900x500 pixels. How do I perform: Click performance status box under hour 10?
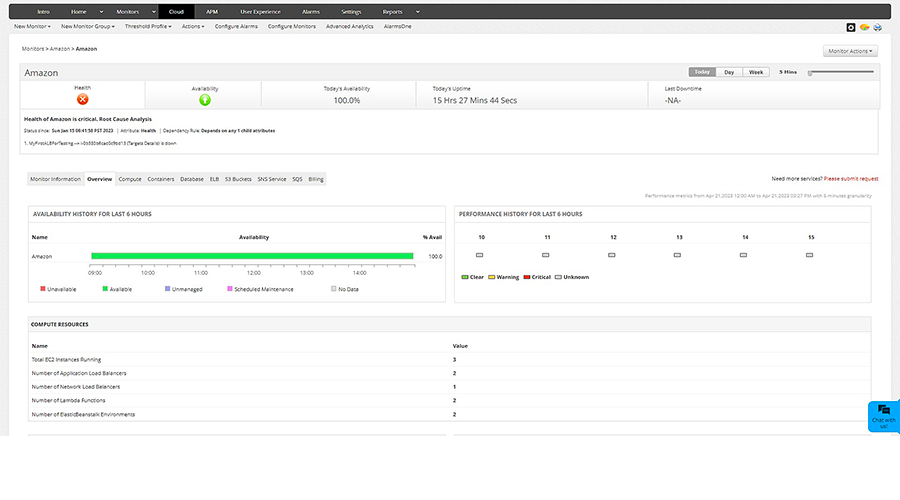coord(480,255)
